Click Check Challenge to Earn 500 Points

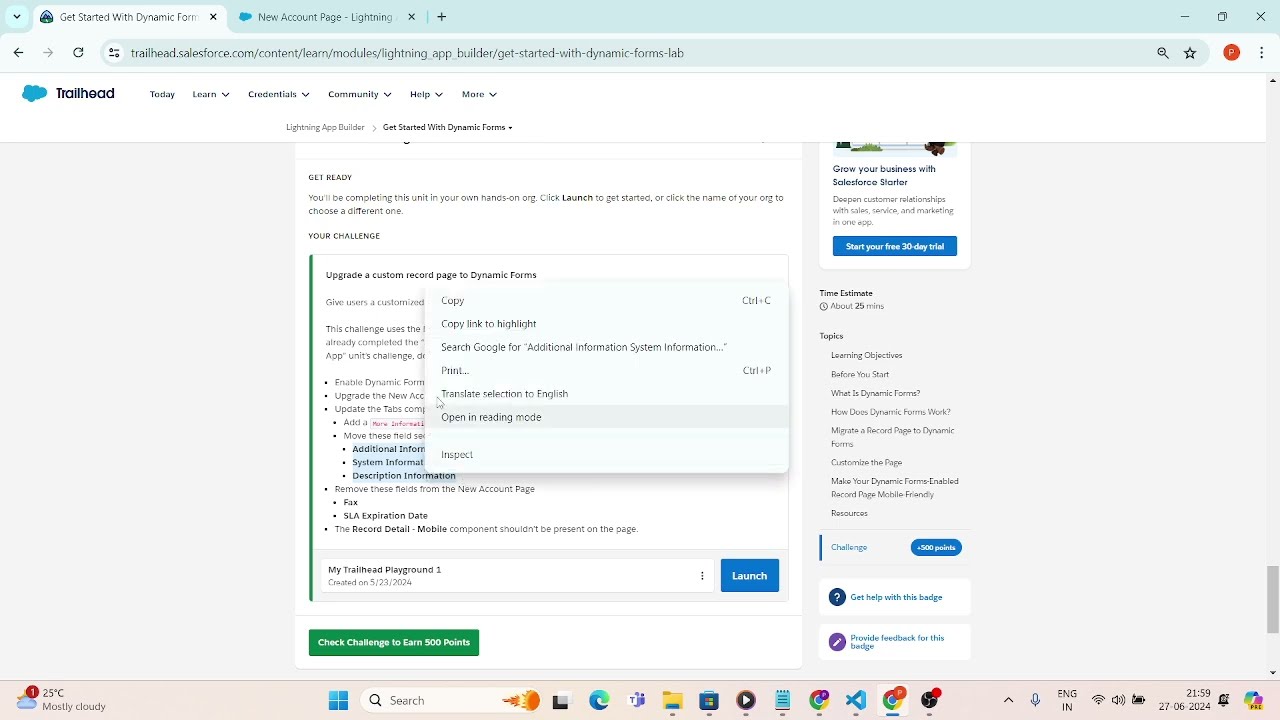pos(394,642)
